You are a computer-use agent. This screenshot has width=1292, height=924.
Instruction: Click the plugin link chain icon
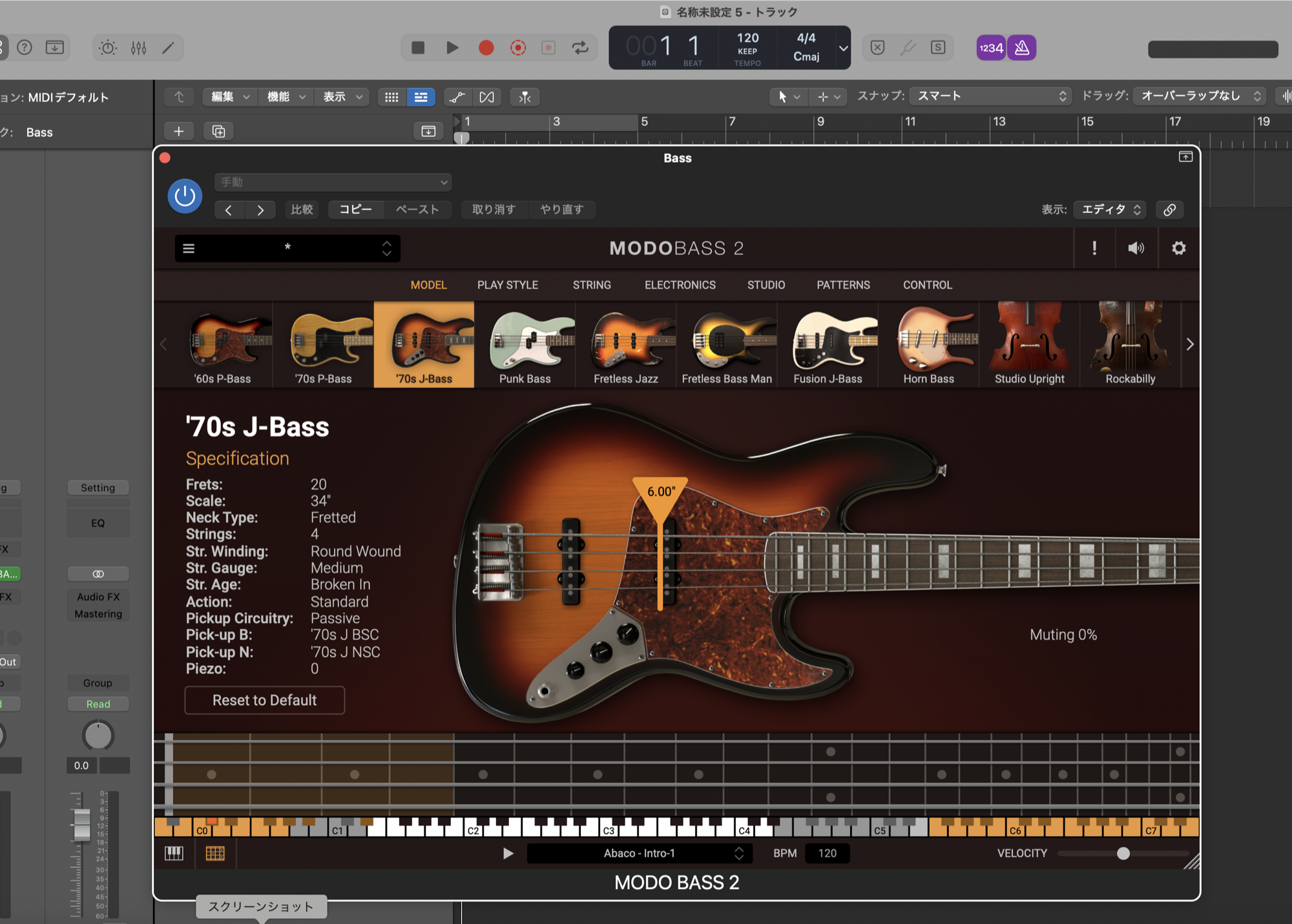[x=1169, y=210]
